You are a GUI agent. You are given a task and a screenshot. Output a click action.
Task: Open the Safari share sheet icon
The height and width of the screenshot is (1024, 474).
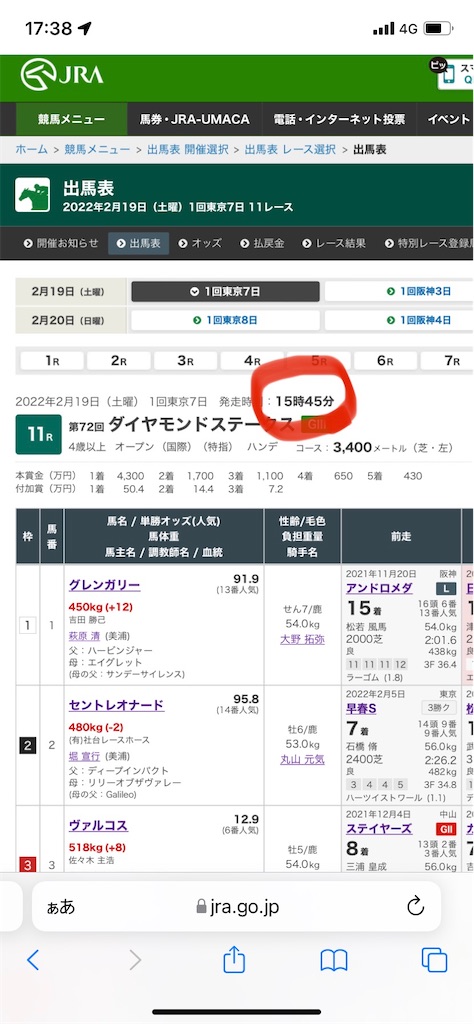(234, 958)
